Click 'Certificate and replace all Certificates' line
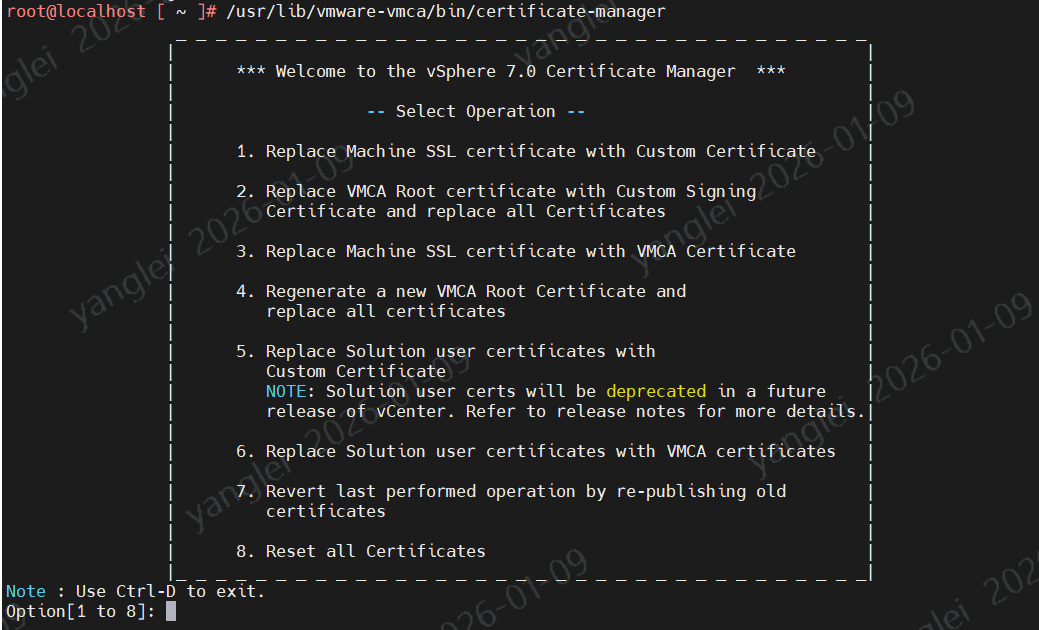The image size is (1039, 630). (465, 211)
